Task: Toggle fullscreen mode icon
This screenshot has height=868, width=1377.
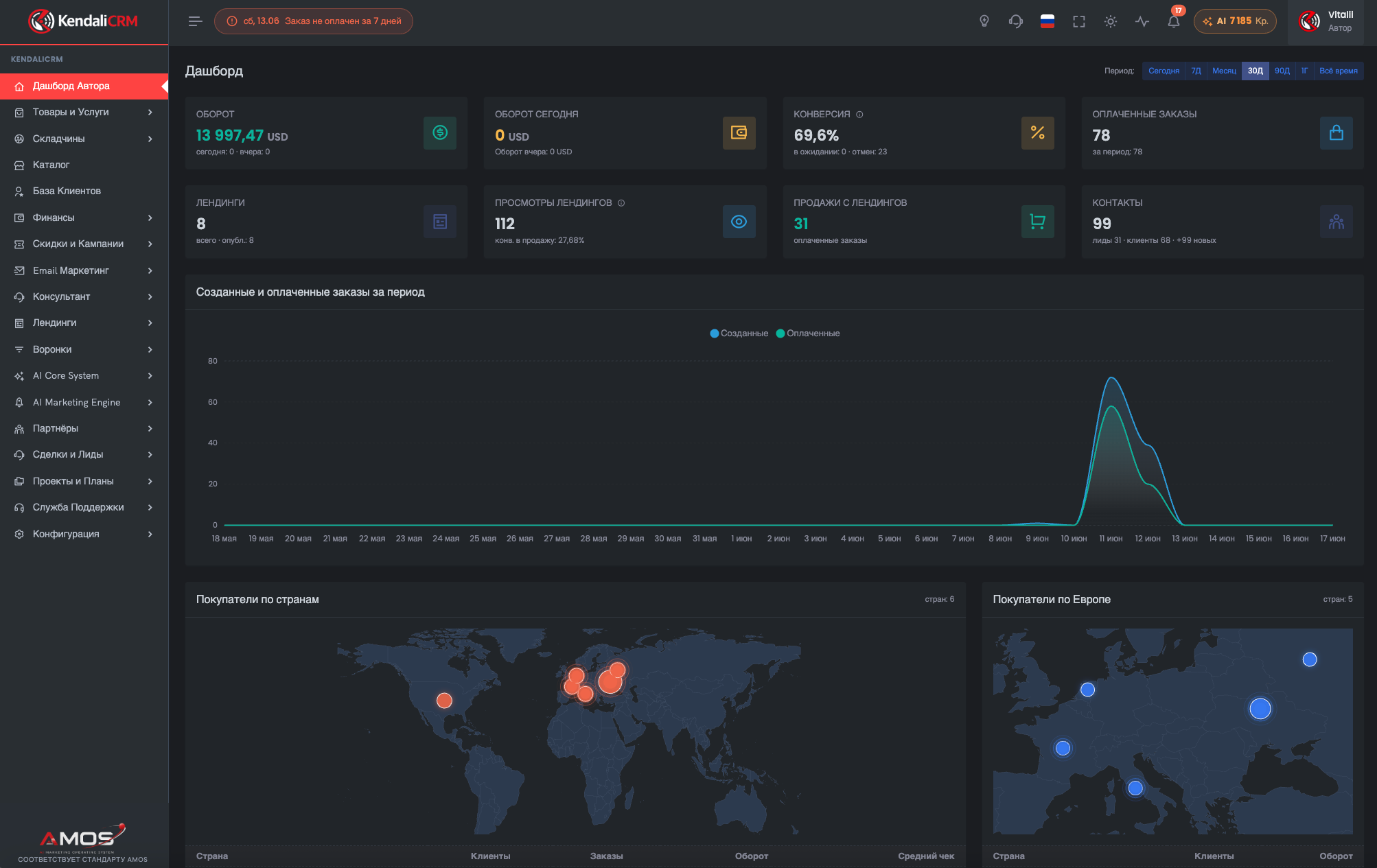Action: [x=1079, y=21]
